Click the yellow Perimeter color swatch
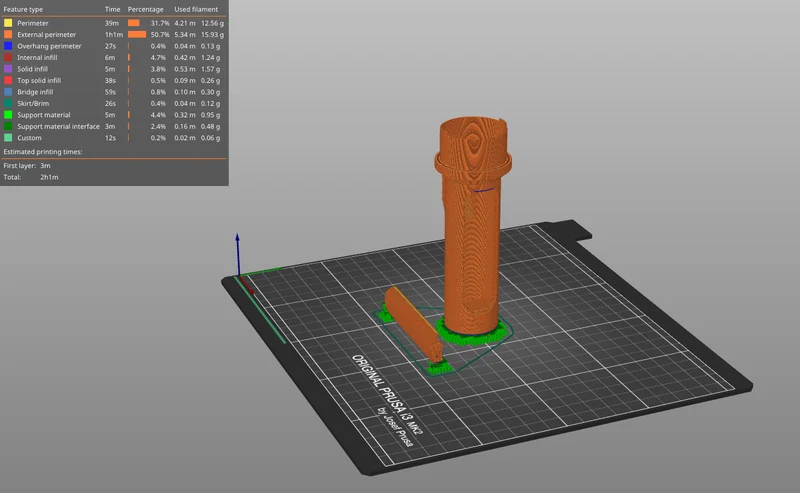800x493 pixels. click(8, 23)
